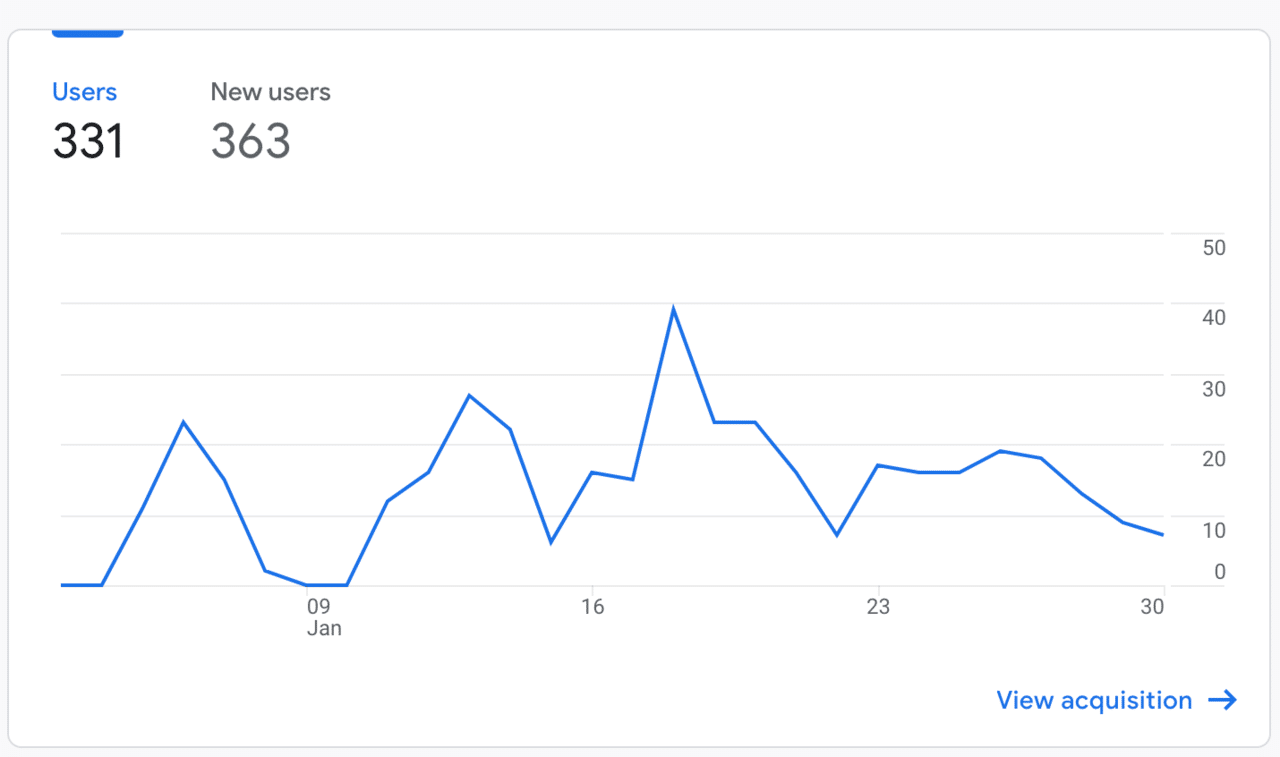Click the 23 date label on x-axis
This screenshot has width=1280, height=757.
click(x=878, y=607)
